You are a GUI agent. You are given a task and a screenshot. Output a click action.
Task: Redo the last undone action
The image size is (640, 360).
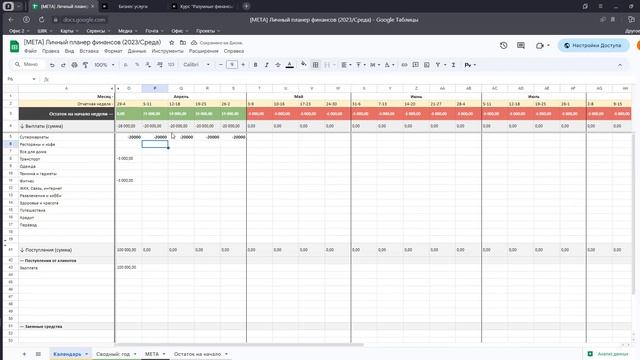[63, 65]
